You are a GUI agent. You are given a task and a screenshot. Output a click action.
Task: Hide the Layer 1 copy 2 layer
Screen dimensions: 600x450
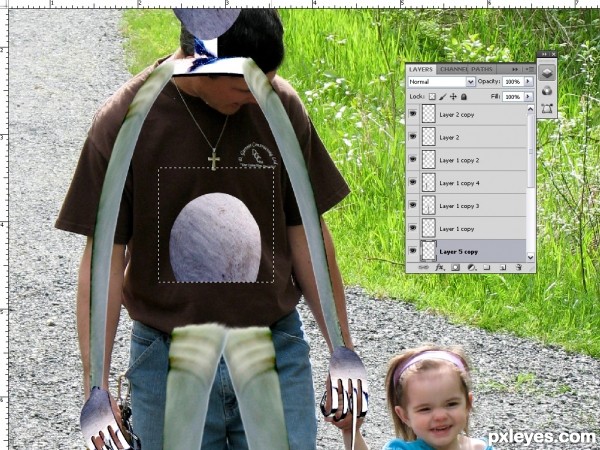click(x=413, y=159)
